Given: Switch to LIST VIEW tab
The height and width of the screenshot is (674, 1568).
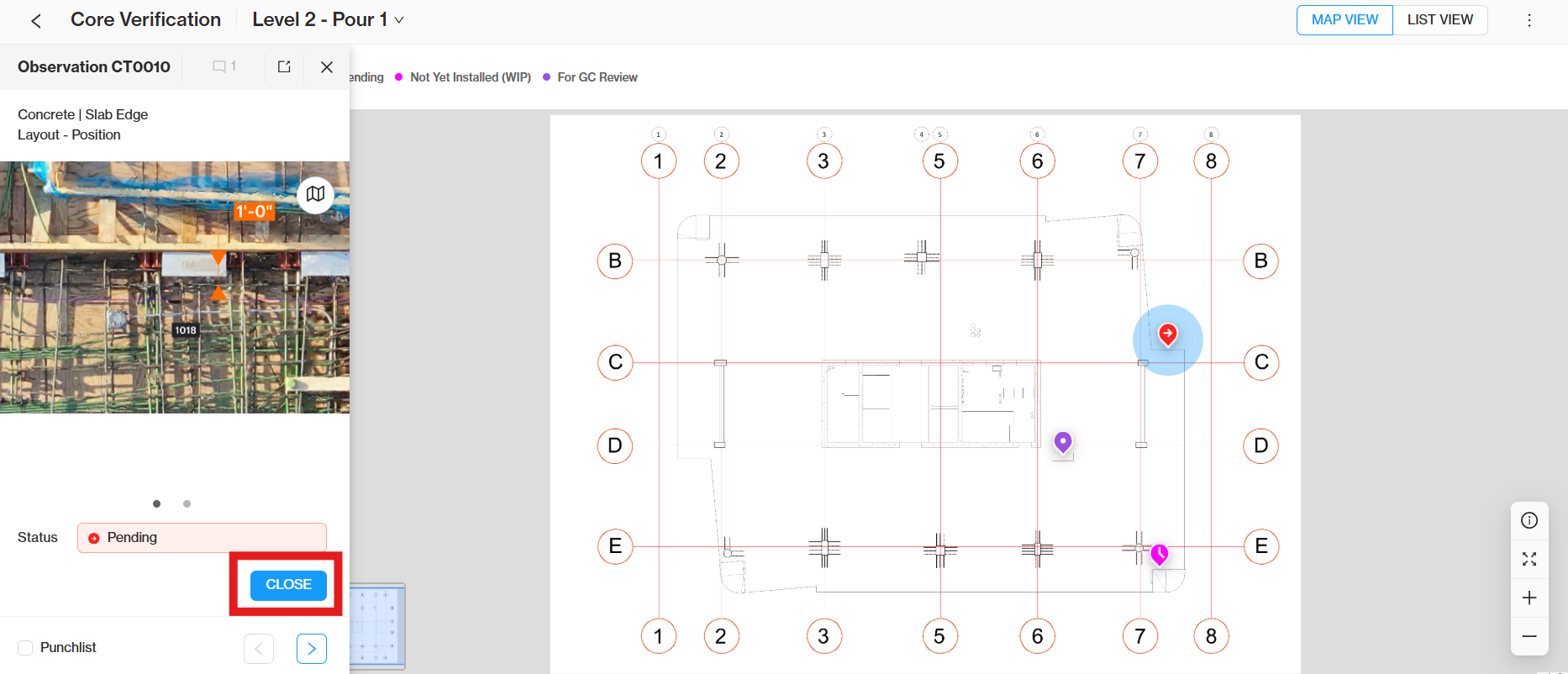Looking at the screenshot, I should click(x=1440, y=20).
